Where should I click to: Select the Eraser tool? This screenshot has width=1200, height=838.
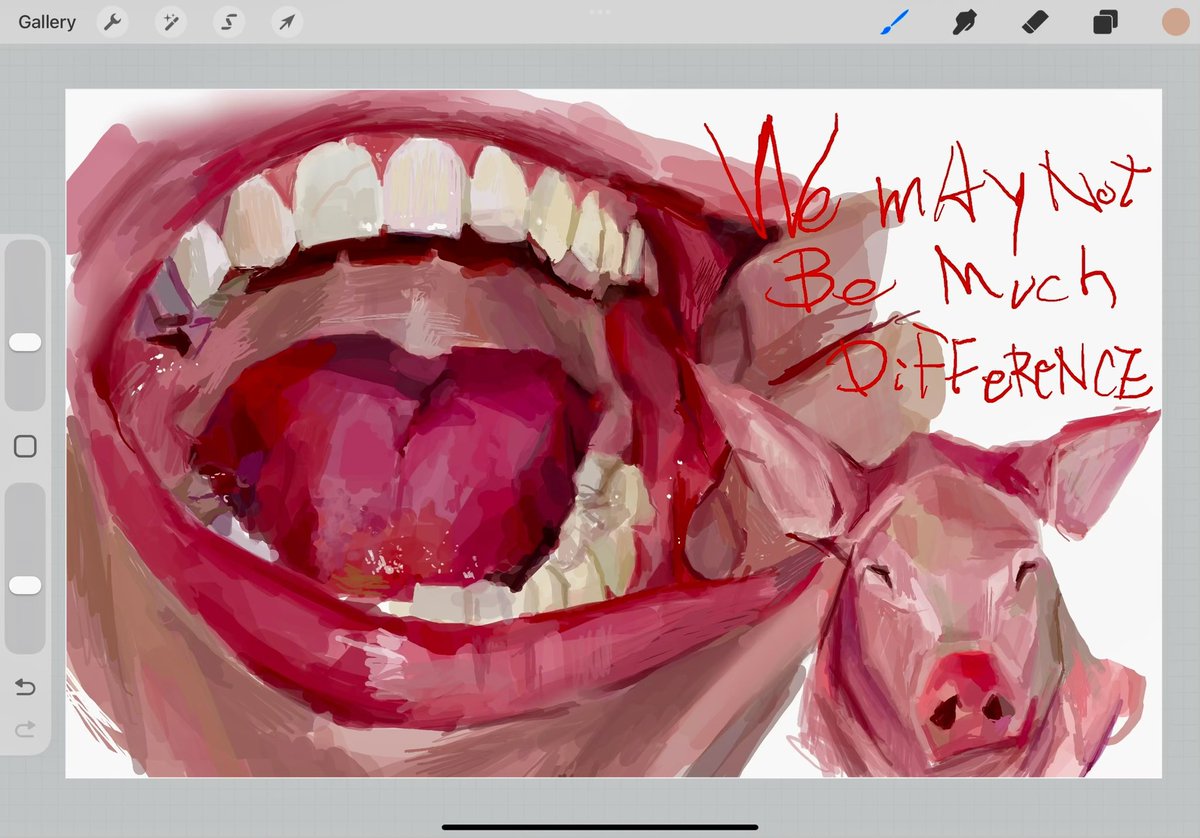point(1035,22)
